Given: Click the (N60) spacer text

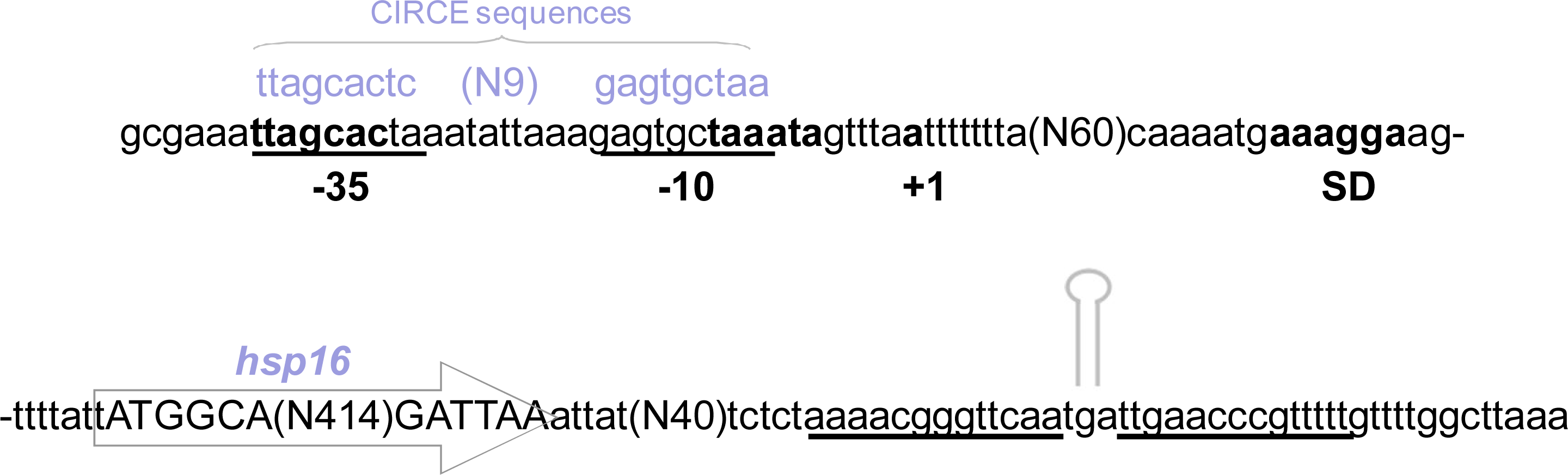Looking at the screenshot, I should [x=1076, y=134].
